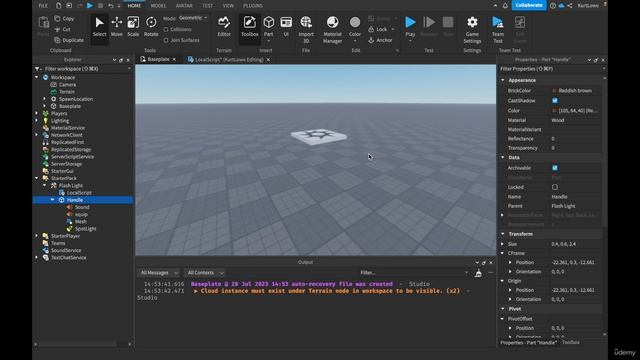Toggle the Join Surfaces checkbox
Viewport: 640px width, 360px height.
[166, 40]
